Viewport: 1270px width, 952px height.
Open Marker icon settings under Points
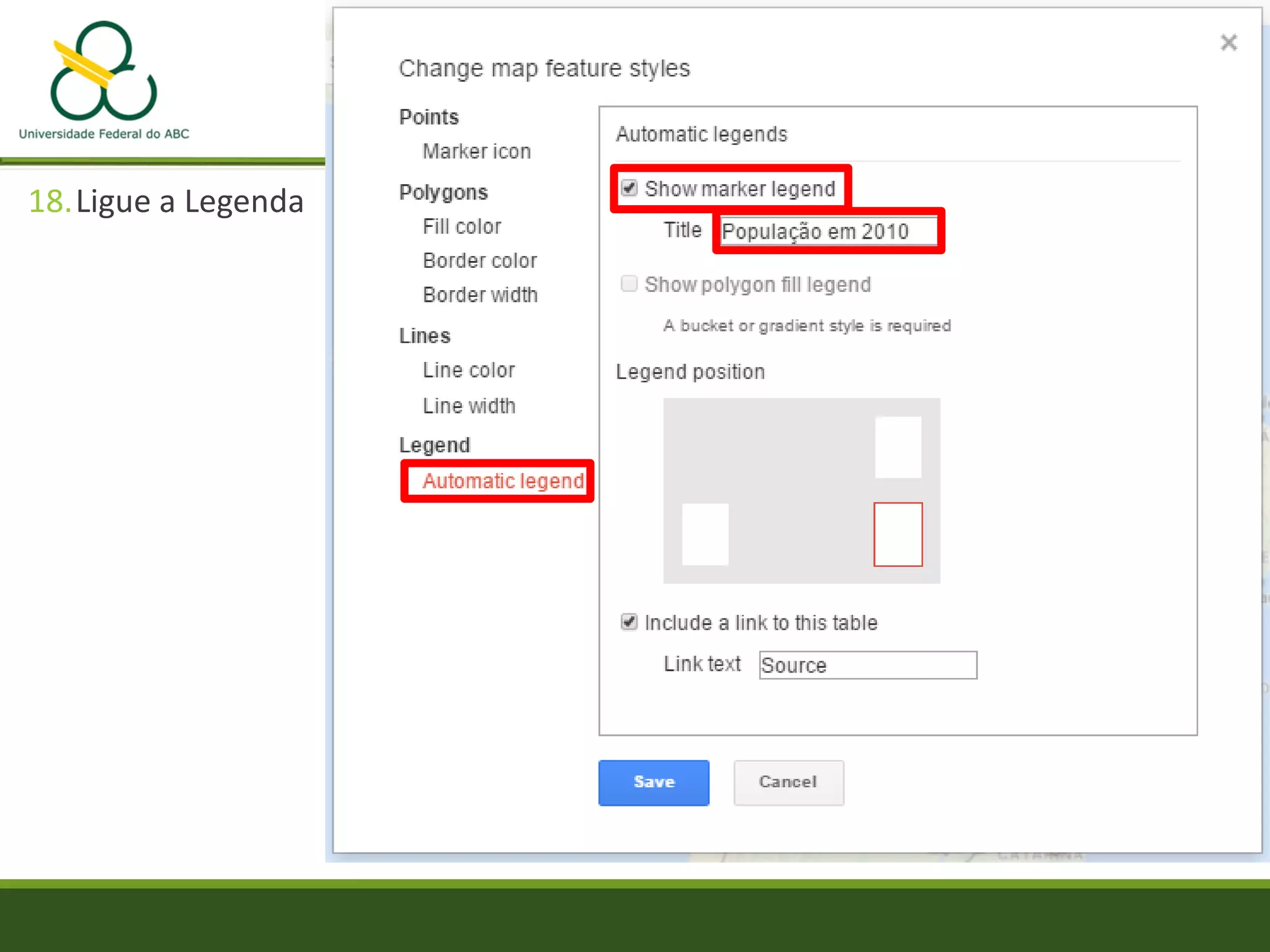(x=476, y=152)
